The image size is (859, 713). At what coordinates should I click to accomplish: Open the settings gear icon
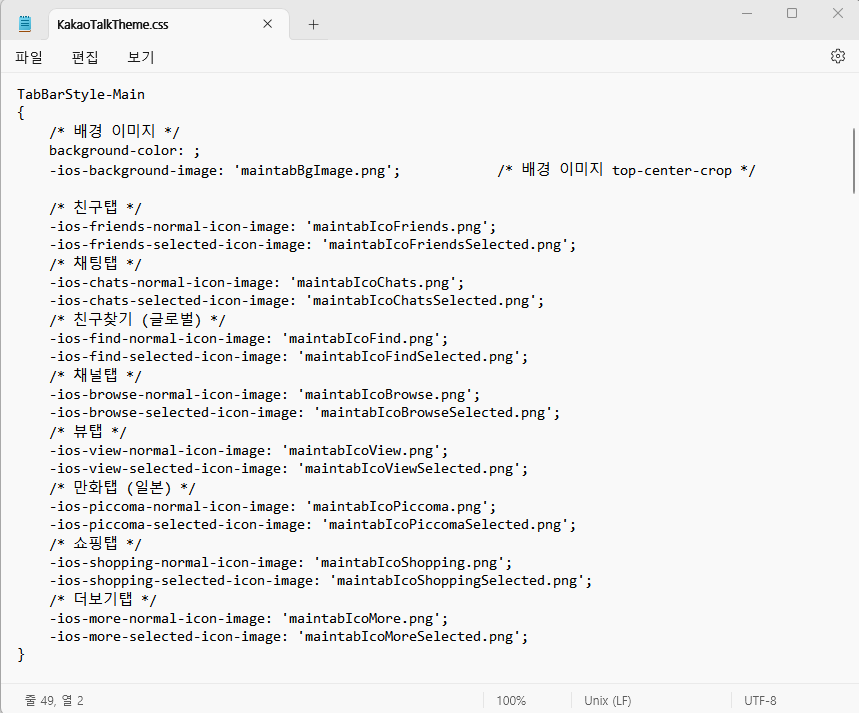click(x=838, y=56)
